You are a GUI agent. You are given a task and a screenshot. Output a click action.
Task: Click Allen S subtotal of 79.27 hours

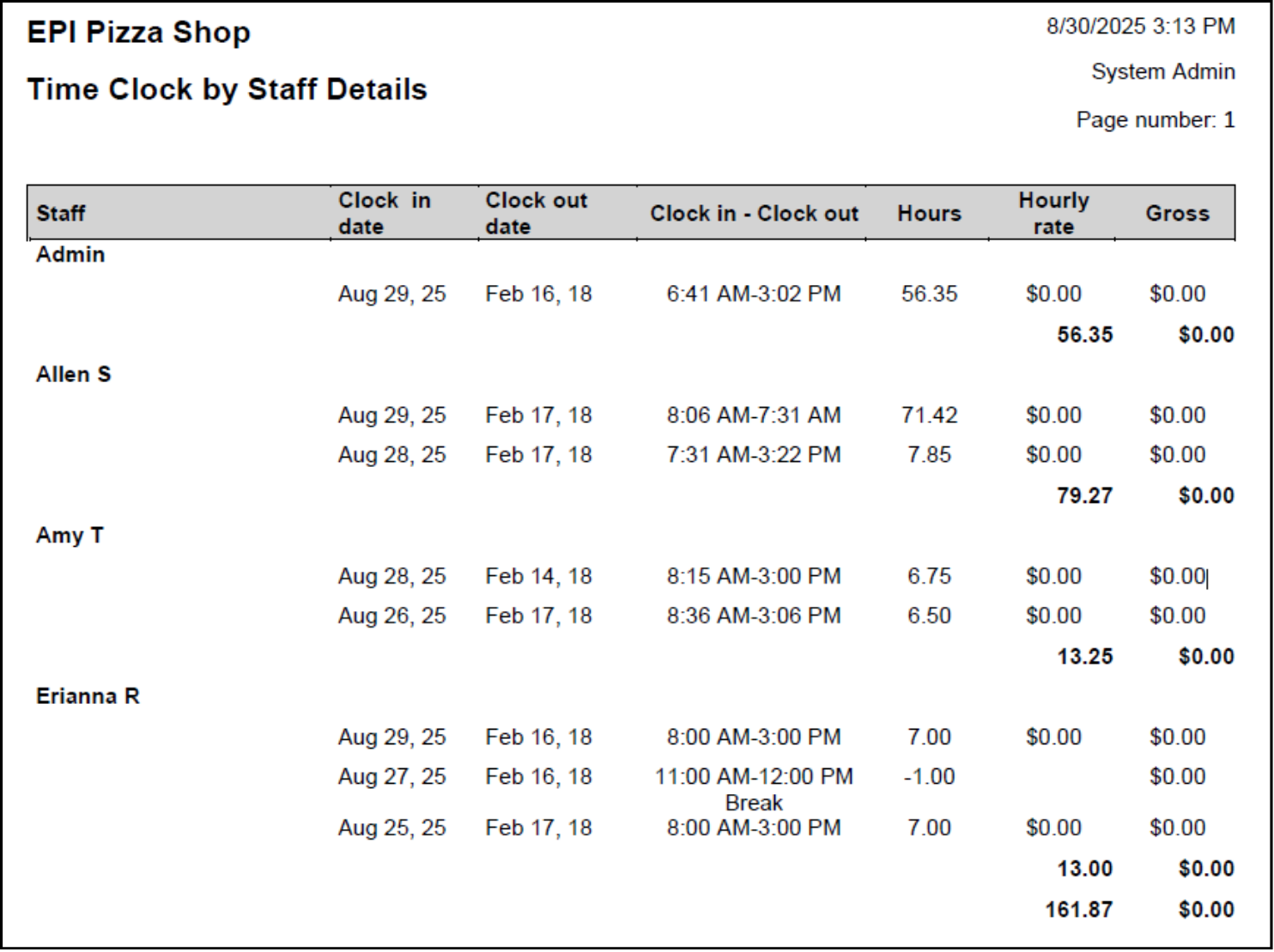pos(1085,495)
